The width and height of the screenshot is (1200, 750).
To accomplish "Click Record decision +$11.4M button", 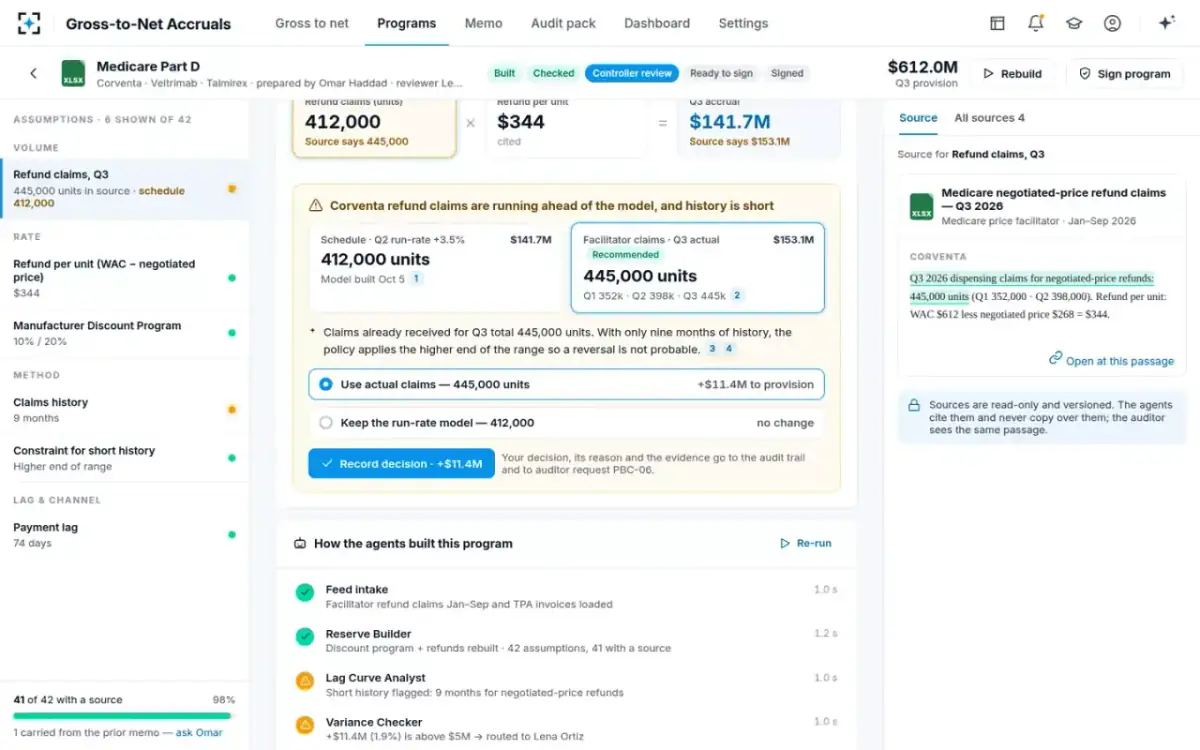I will coord(401,464).
